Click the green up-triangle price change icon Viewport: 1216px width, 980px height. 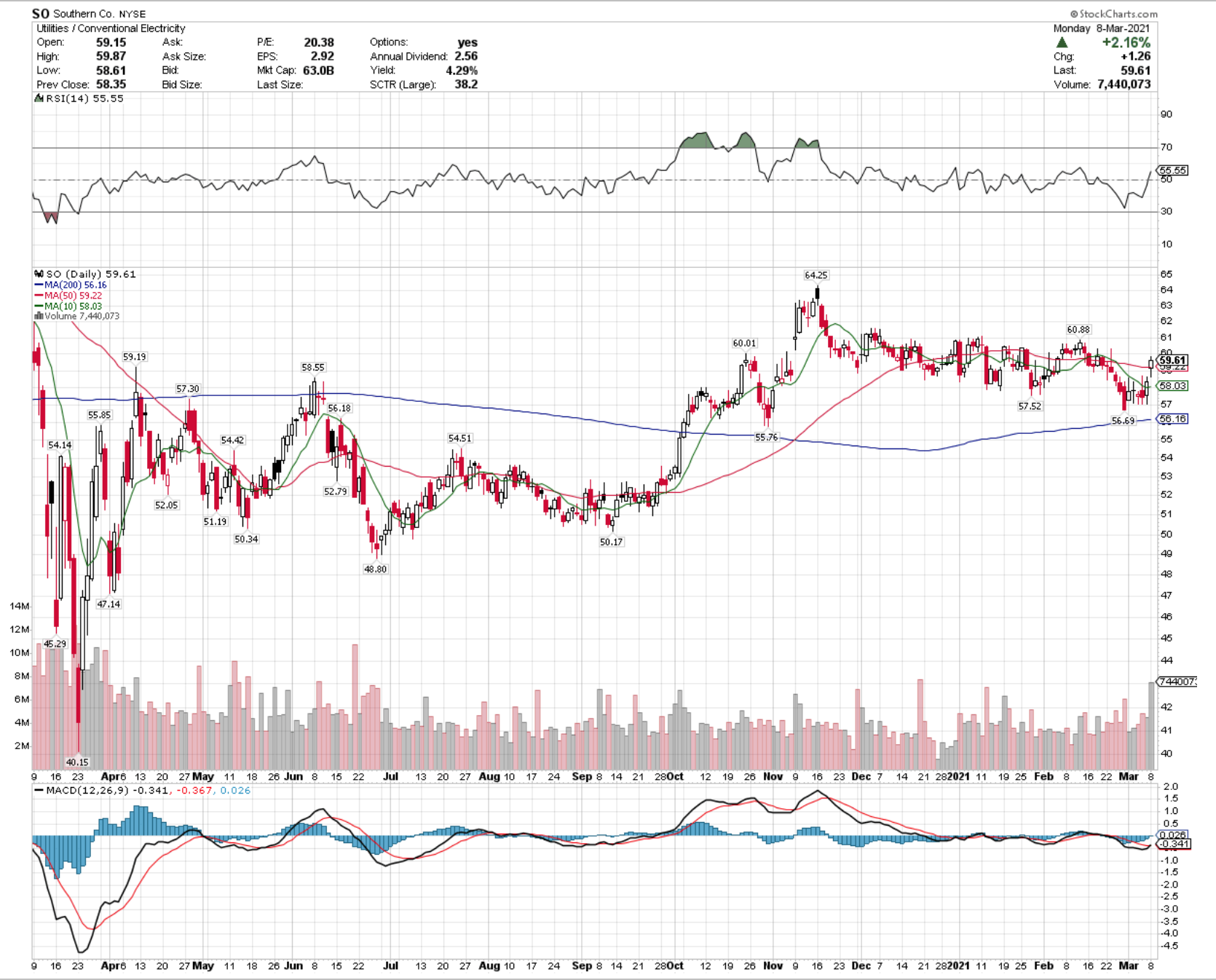pyautogui.click(x=1062, y=43)
